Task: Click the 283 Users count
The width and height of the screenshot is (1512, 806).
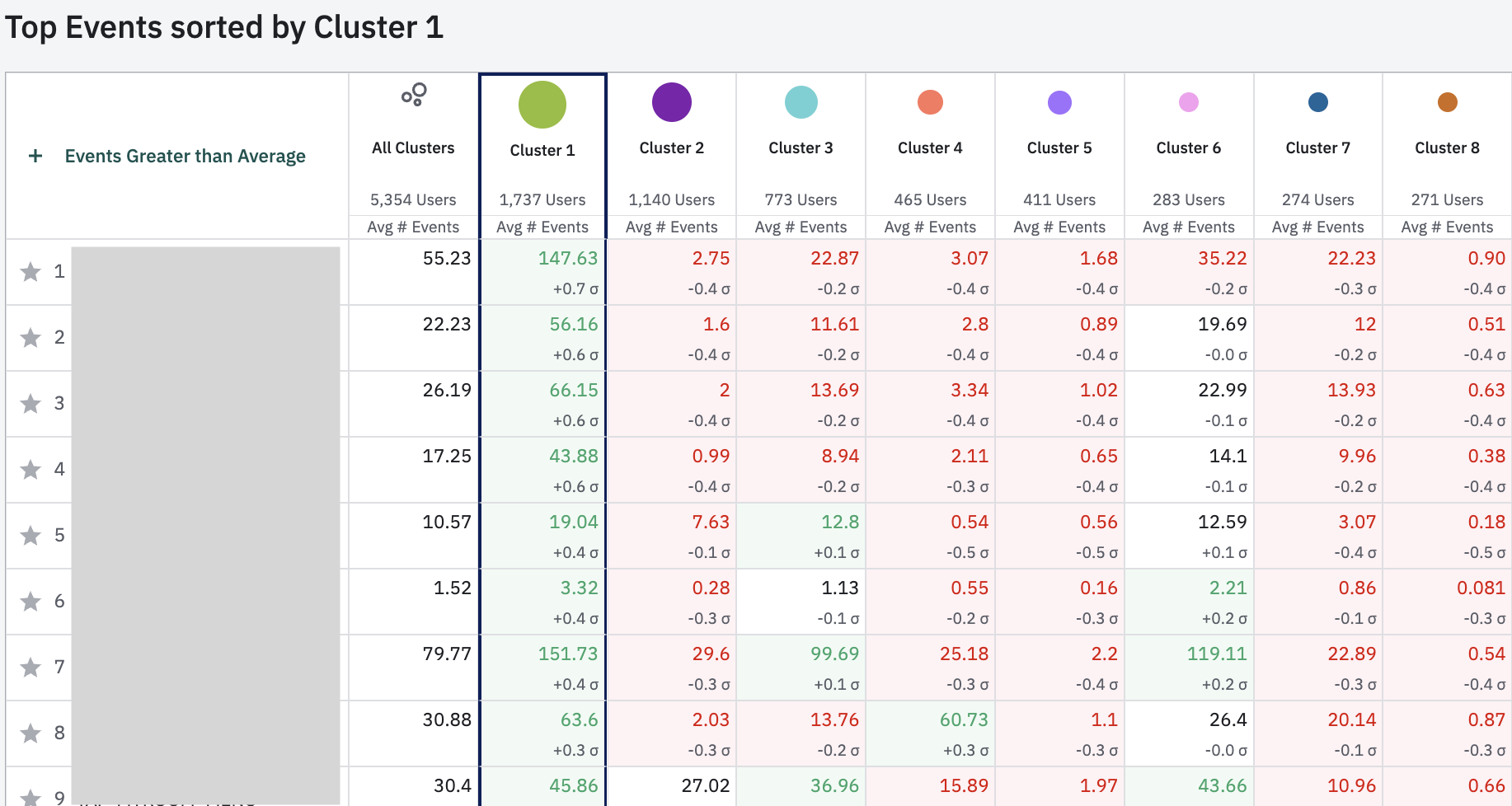Action: 1189,200
